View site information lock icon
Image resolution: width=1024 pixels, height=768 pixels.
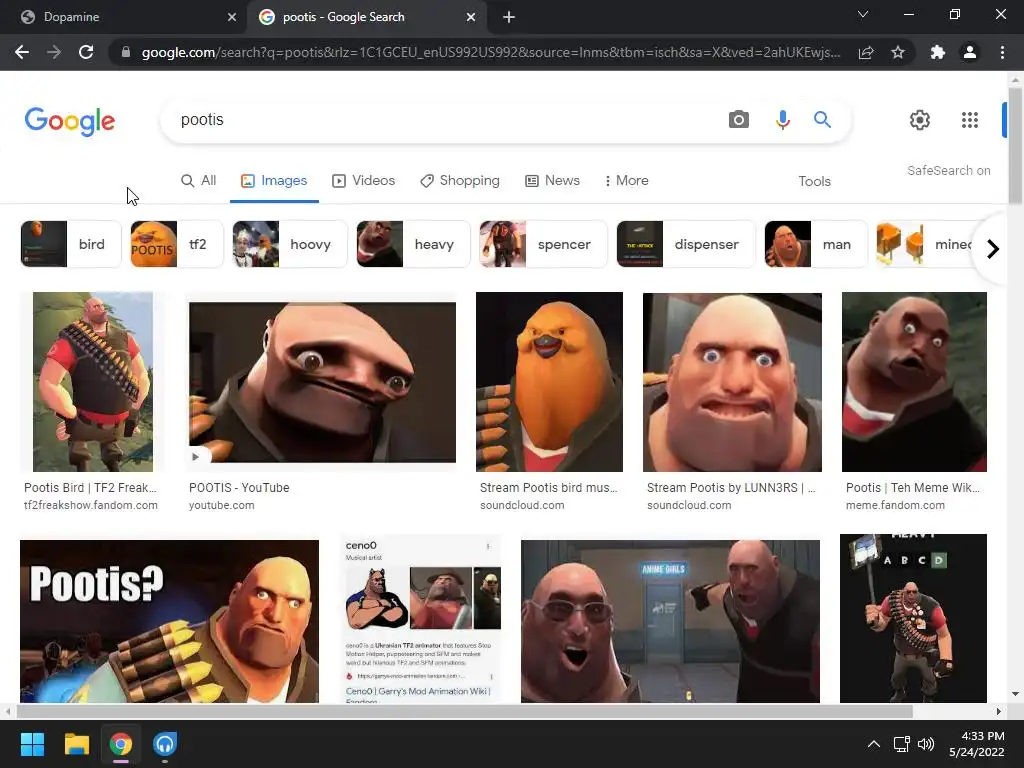(126, 52)
